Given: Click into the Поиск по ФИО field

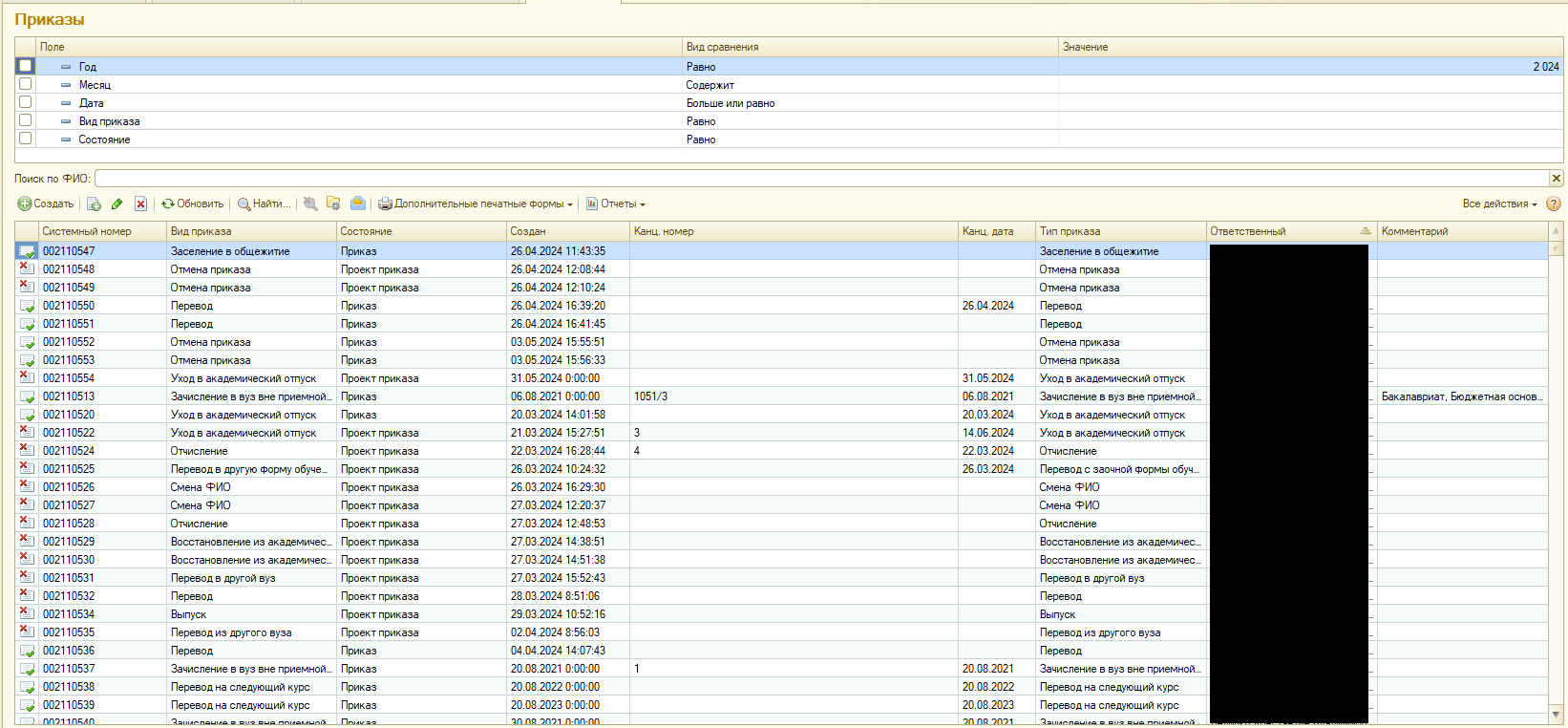Looking at the screenshot, I should click(x=821, y=179).
